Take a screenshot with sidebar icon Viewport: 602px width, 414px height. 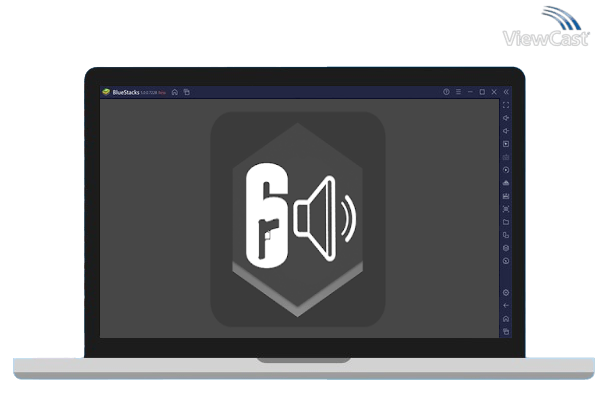(x=506, y=209)
